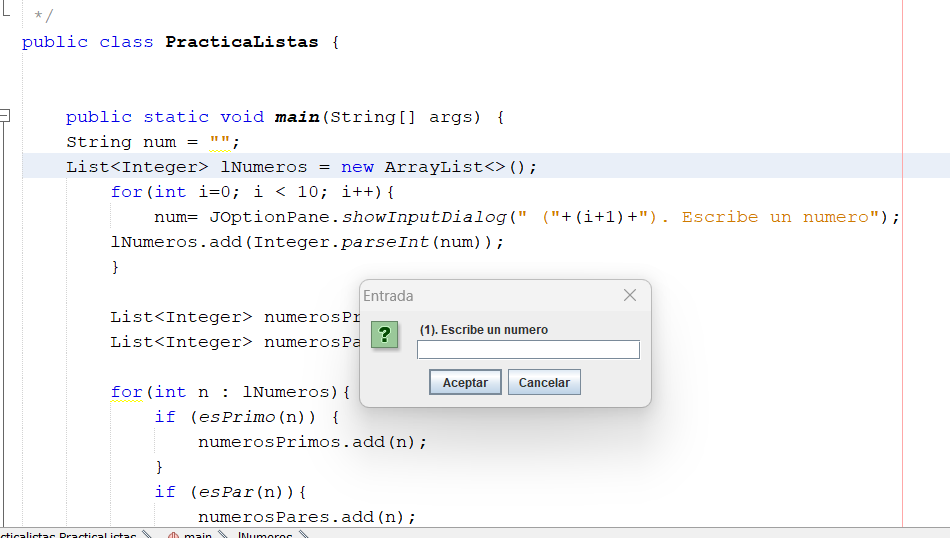Click the "Escribe un numero" dialog label
The width and height of the screenshot is (950, 538).
pyautogui.click(x=484, y=330)
